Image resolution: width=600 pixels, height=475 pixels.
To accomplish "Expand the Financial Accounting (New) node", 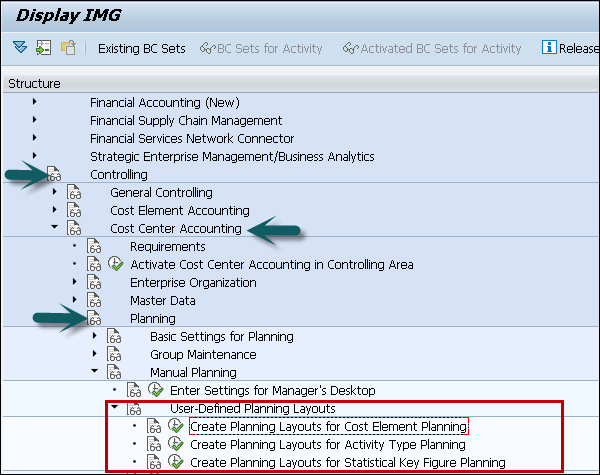I will point(36,103).
